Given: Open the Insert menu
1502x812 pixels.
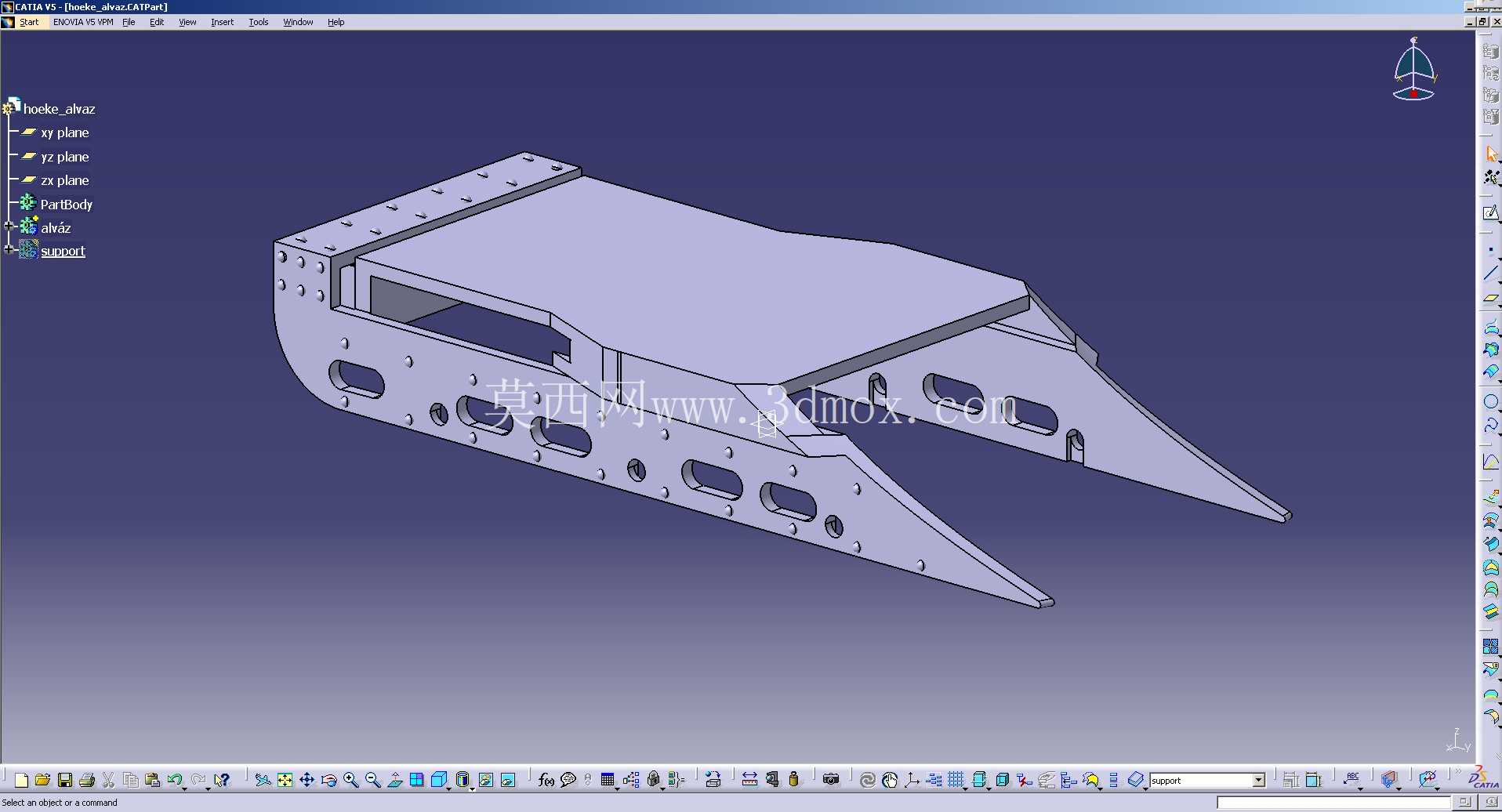Looking at the screenshot, I should coord(222,22).
